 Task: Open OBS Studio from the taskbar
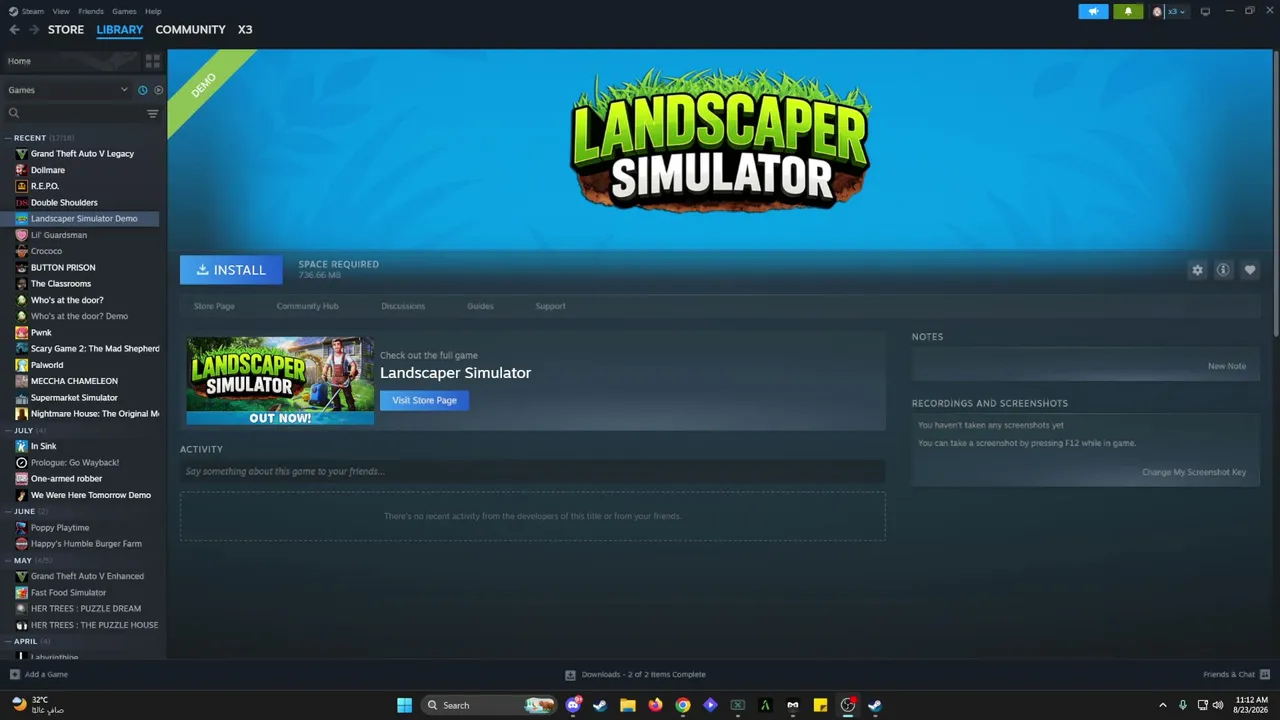click(x=848, y=705)
